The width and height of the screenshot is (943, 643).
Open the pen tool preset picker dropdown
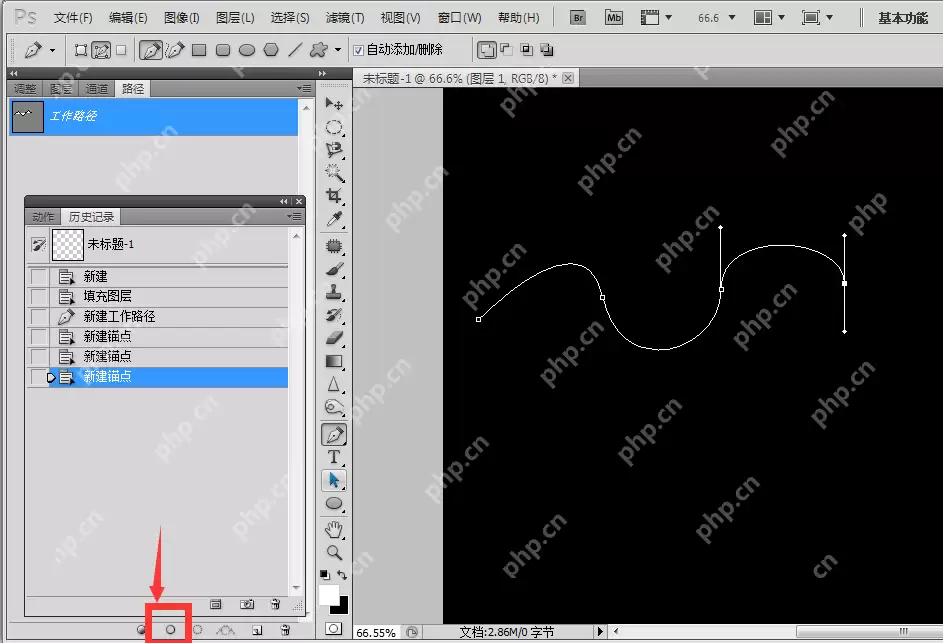coord(52,50)
